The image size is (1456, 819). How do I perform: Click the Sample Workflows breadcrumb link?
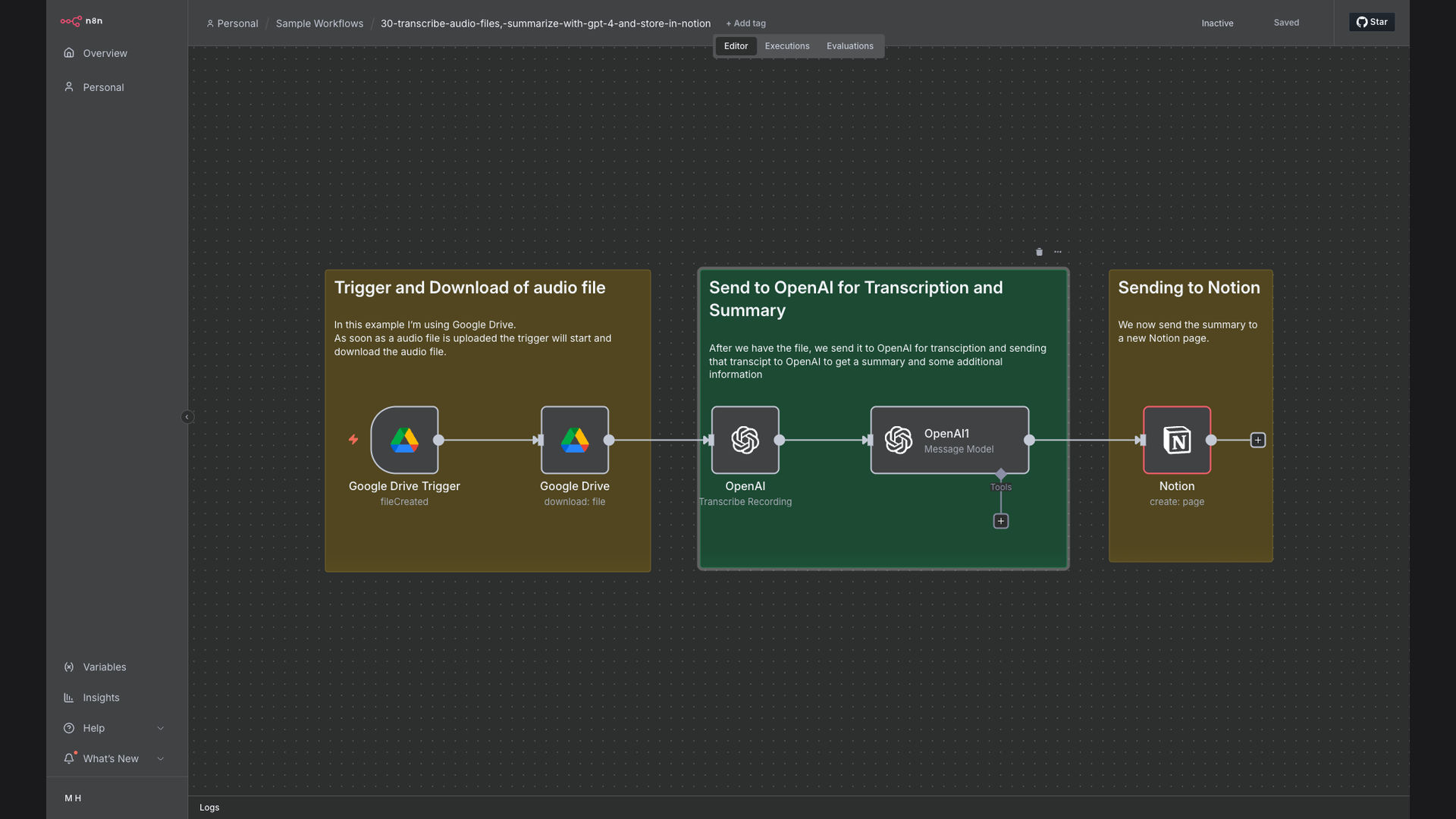click(319, 24)
